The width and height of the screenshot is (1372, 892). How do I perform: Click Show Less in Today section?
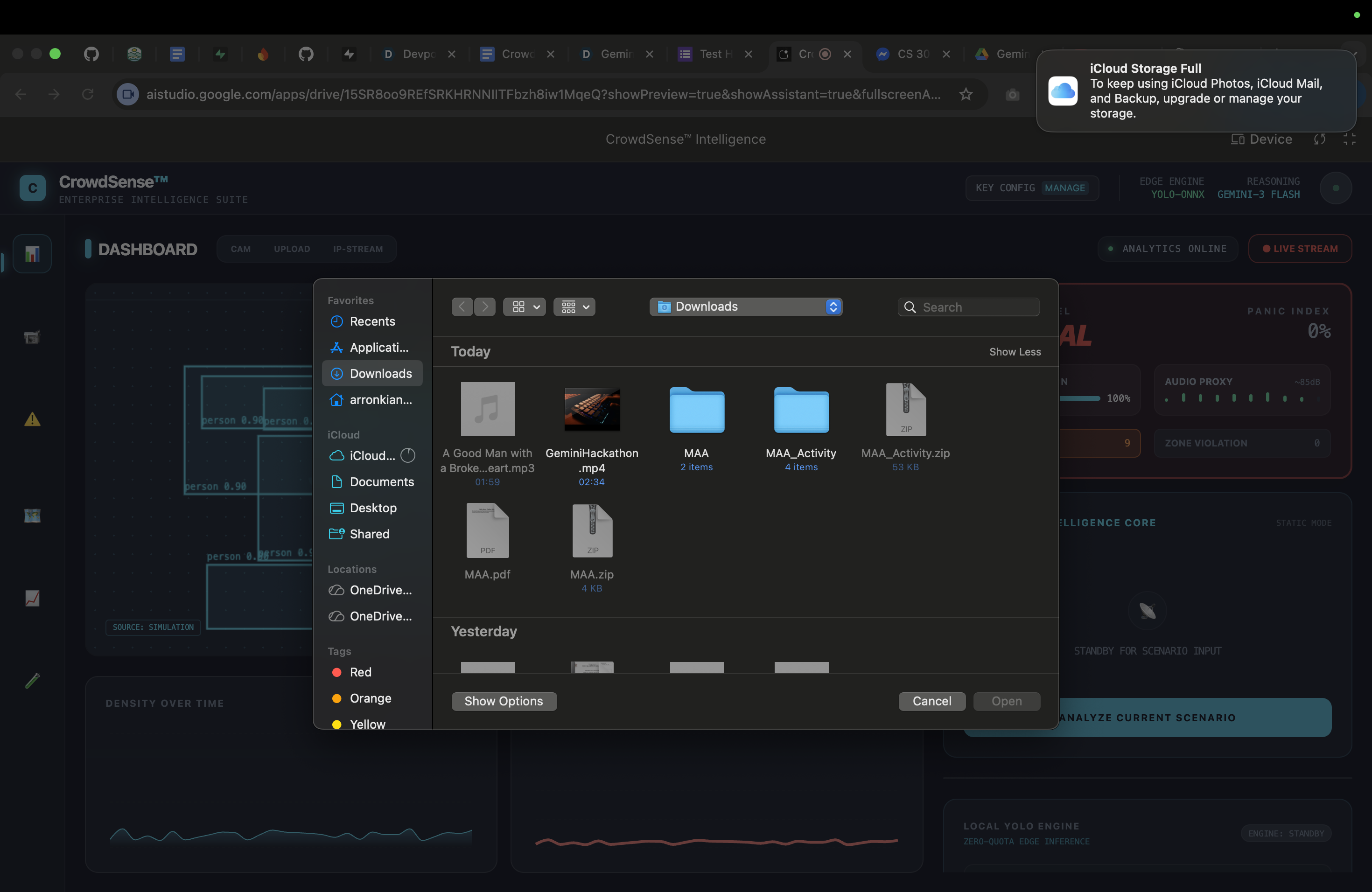(x=1015, y=351)
